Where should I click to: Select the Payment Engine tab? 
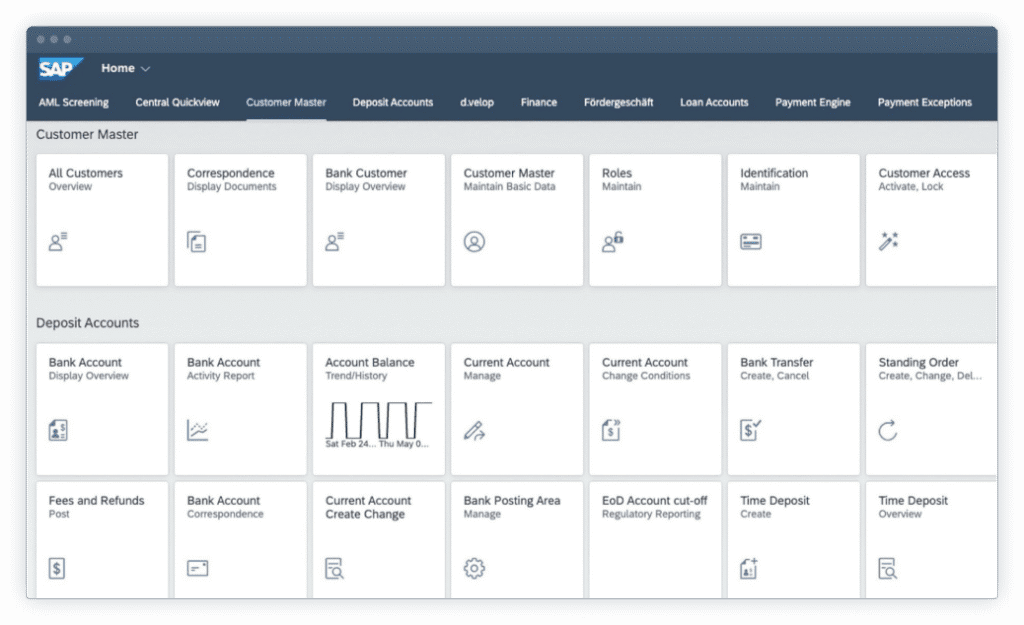tap(812, 102)
